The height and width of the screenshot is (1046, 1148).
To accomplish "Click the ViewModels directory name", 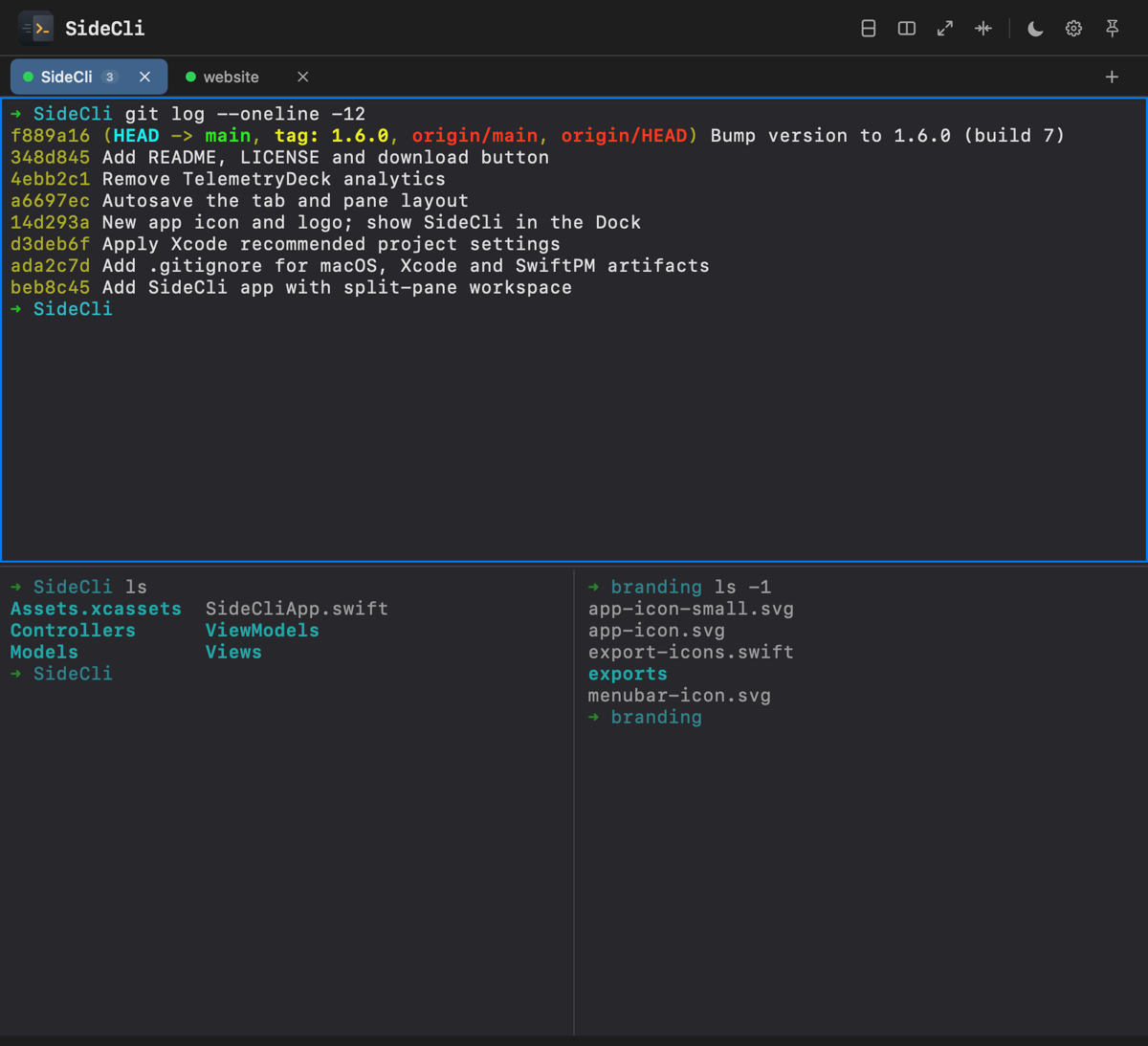I will 262,631.
